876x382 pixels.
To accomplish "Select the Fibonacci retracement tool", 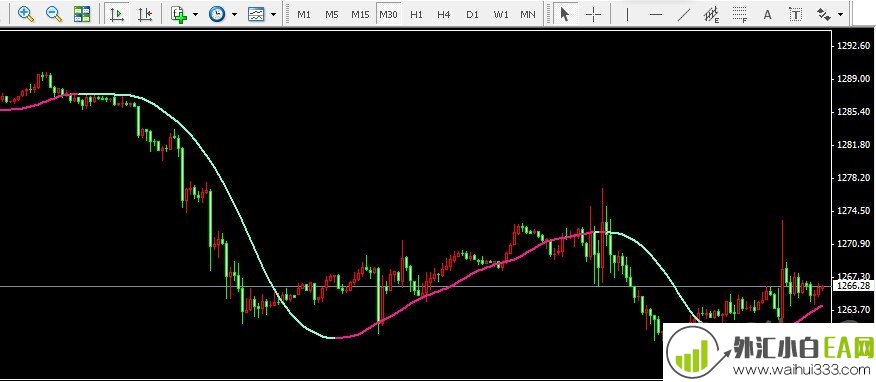I will (x=740, y=15).
